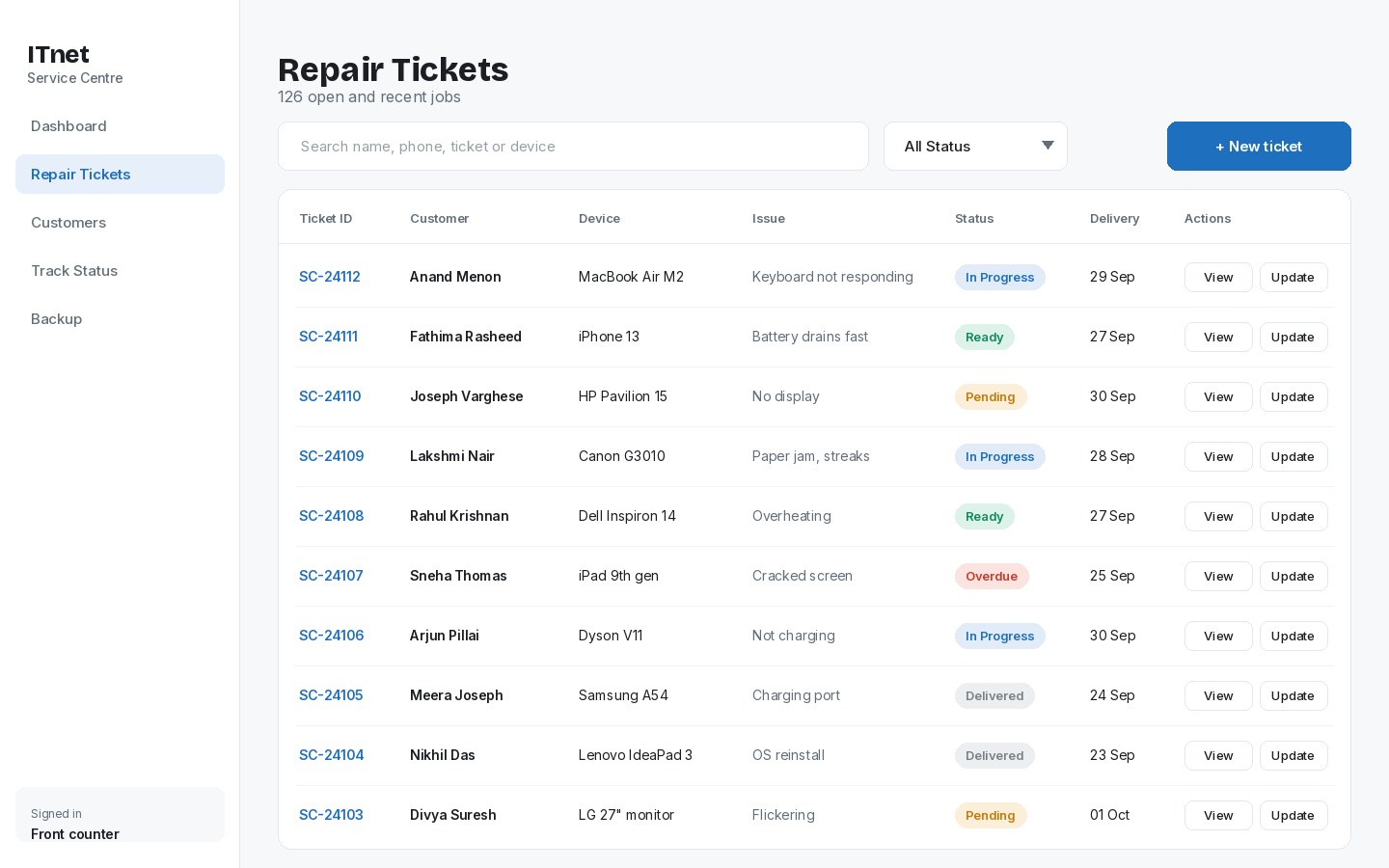The height and width of the screenshot is (868, 1389).
Task: View Joseph Varghese's HP Pavilion ticket
Action: (1218, 396)
